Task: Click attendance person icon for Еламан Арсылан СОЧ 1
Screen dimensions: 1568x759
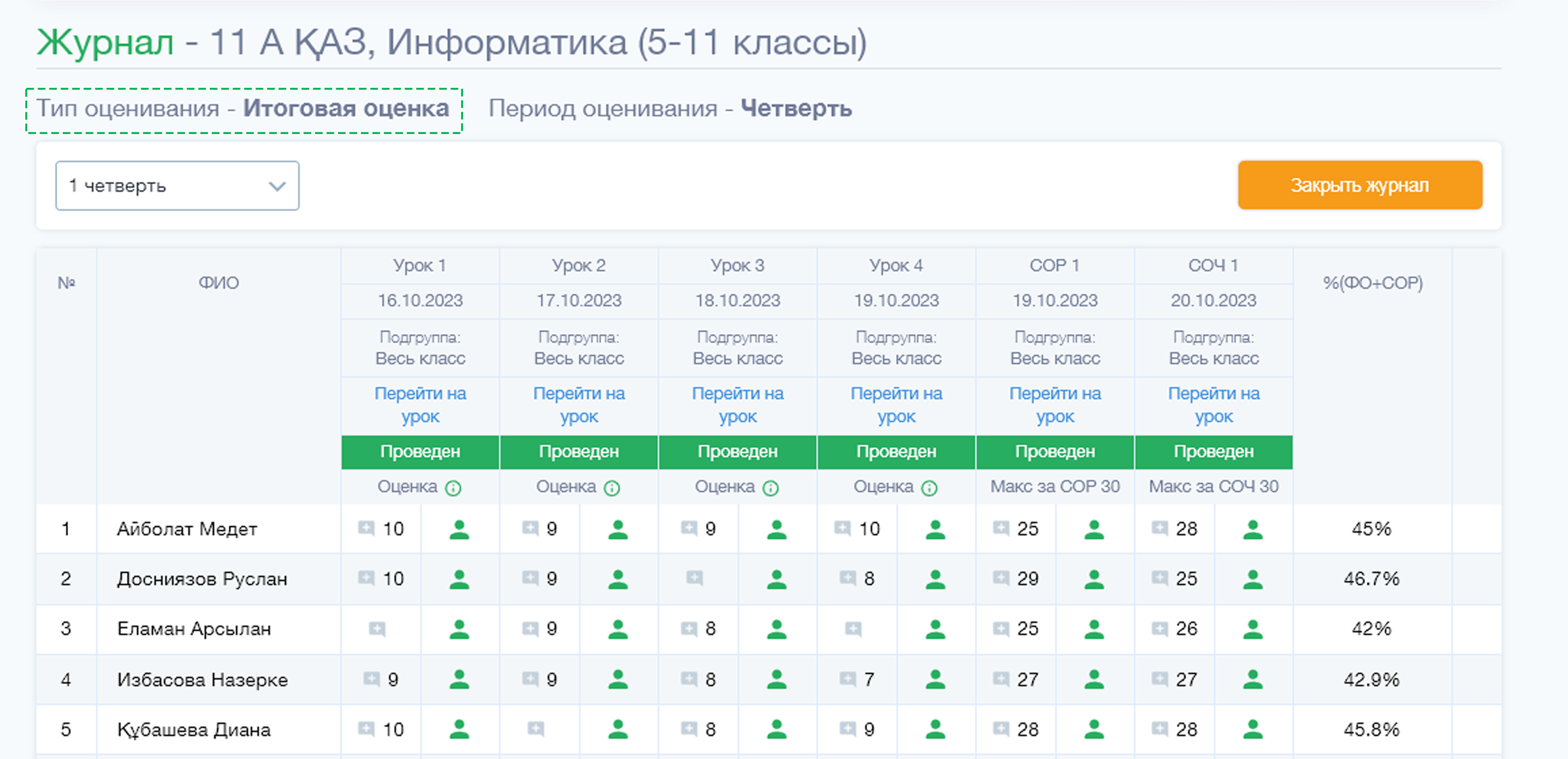Action: (x=1253, y=629)
